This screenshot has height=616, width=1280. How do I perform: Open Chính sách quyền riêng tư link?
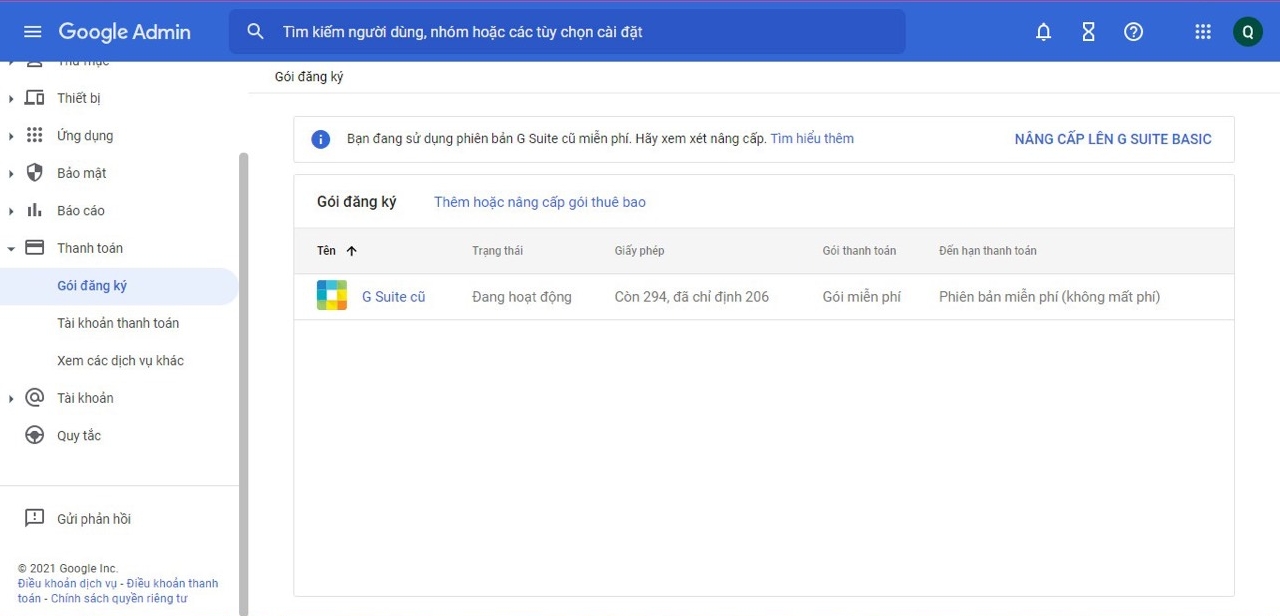click(x=119, y=598)
